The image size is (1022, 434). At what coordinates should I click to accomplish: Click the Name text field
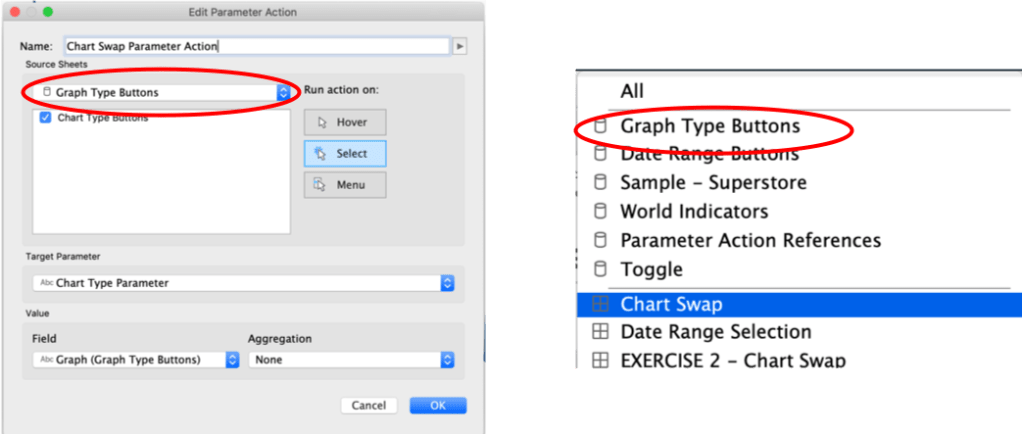pyautogui.click(x=255, y=46)
